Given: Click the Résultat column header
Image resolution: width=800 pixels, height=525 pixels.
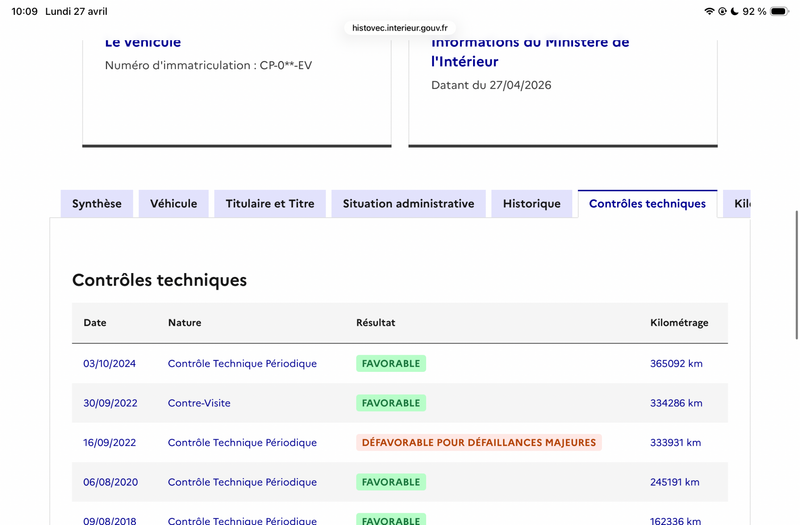Looking at the screenshot, I should click(x=376, y=322).
